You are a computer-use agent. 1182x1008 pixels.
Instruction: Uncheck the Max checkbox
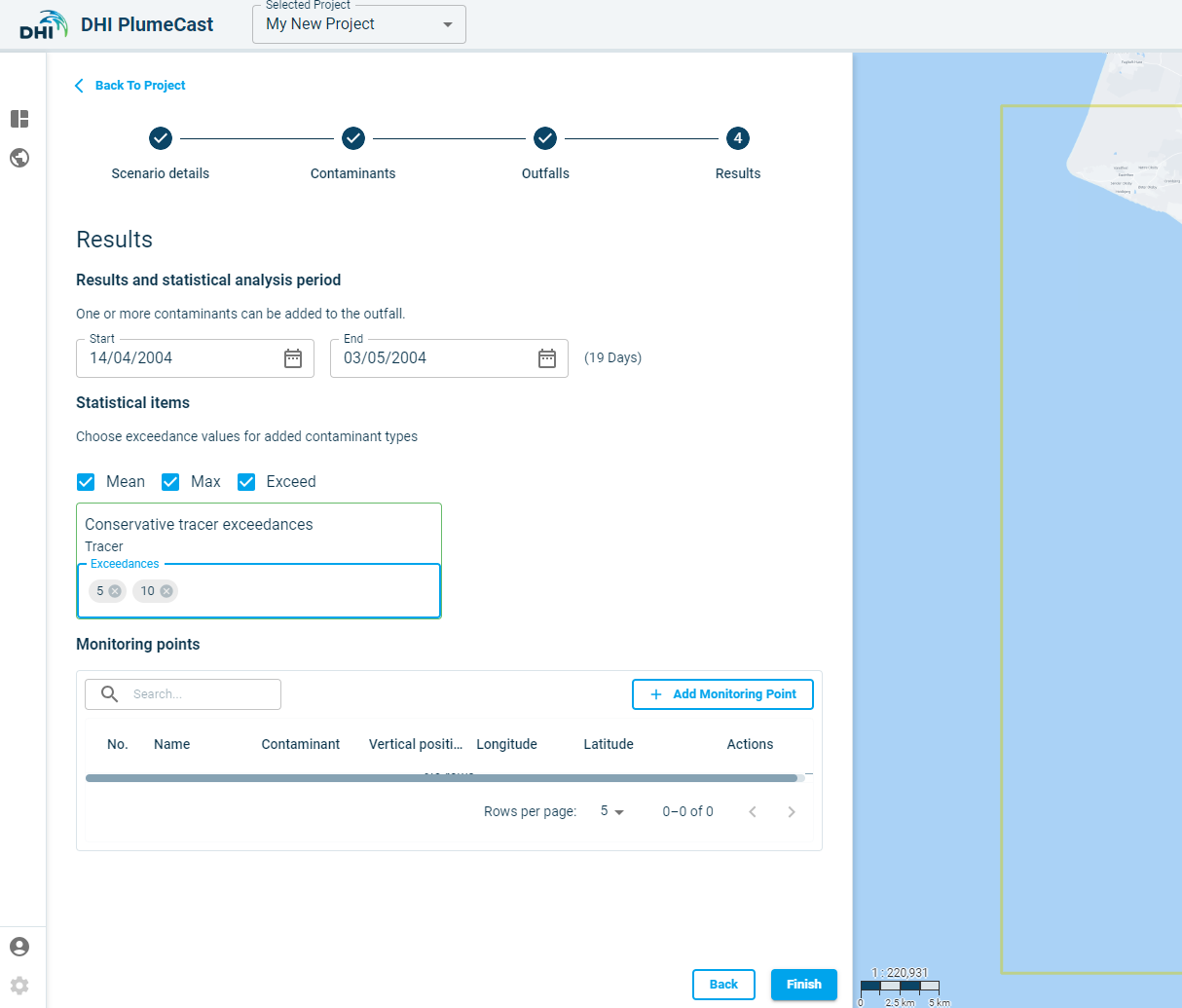pyautogui.click(x=170, y=482)
